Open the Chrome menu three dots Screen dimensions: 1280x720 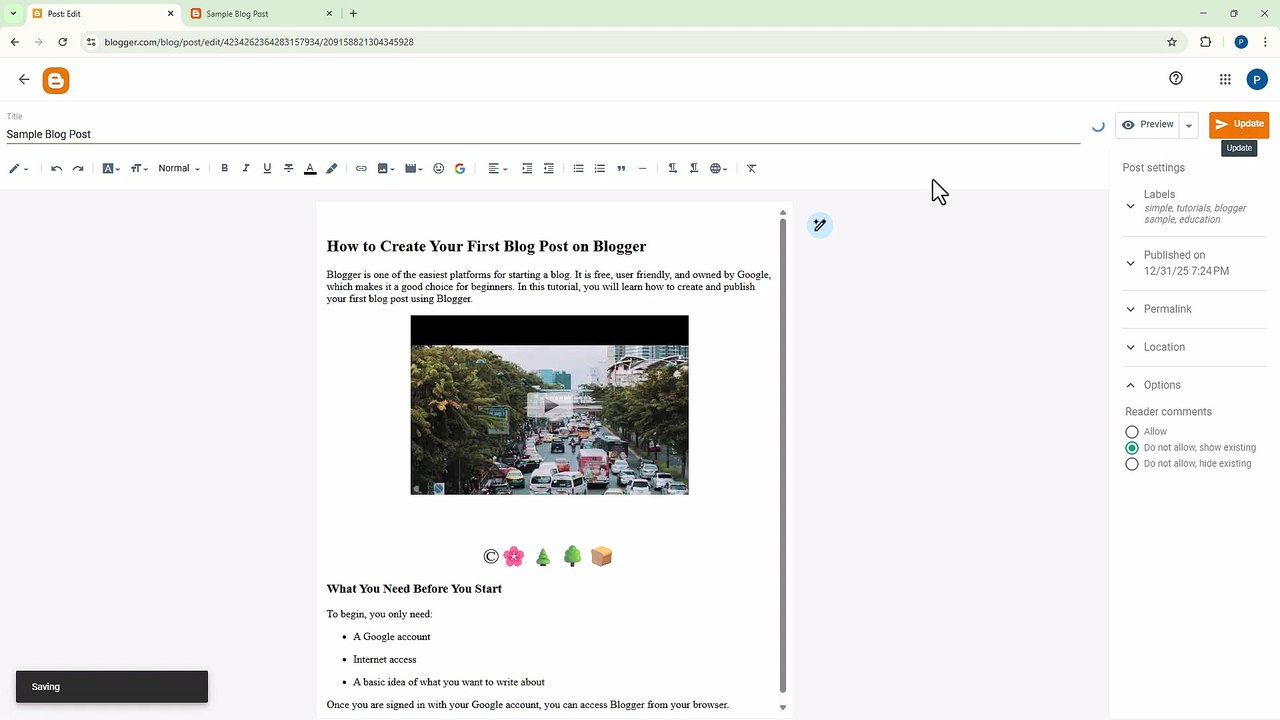[x=1265, y=42]
